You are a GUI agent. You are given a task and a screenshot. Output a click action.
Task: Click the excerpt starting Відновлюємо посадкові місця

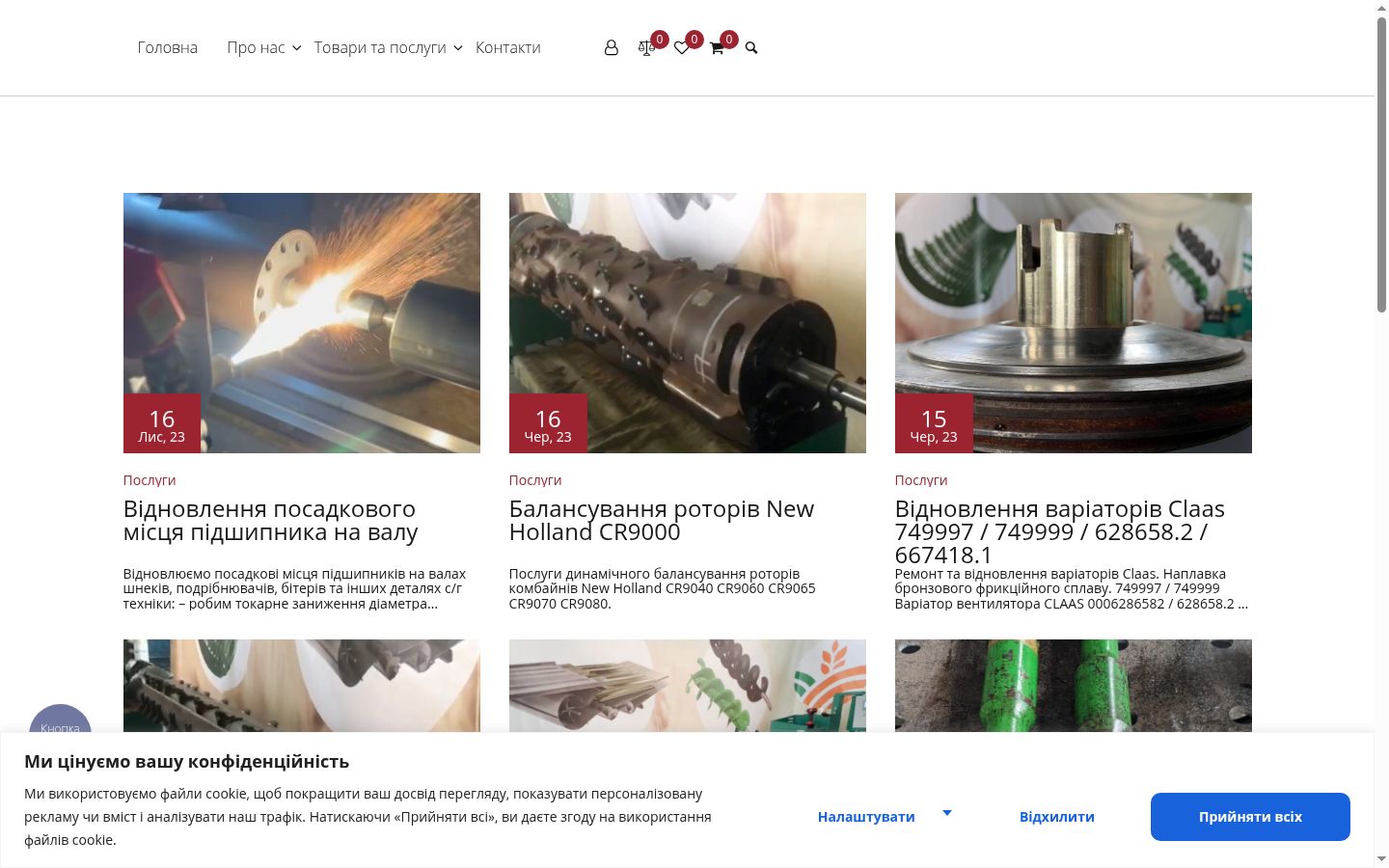click(295, 588)
